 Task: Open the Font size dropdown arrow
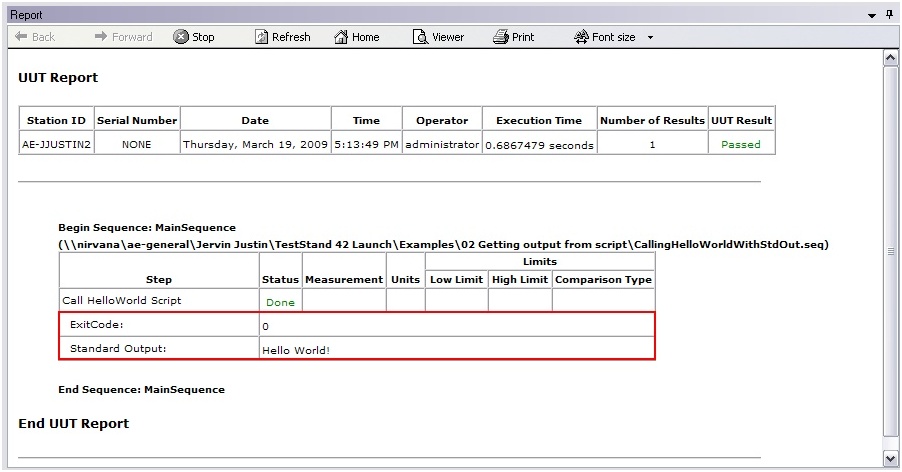(x=650, y=38)
